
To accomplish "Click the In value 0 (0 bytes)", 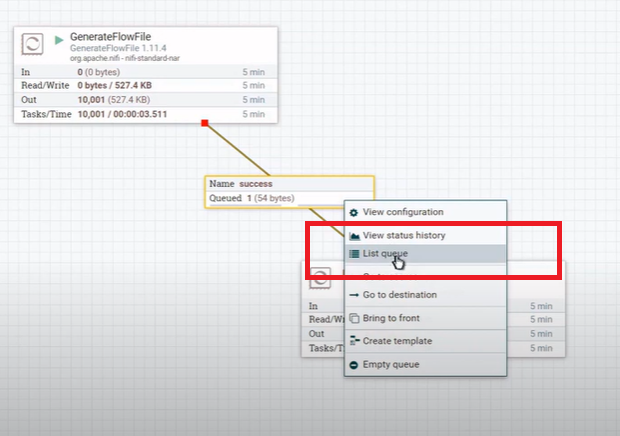I will click(x=98, y=72).
